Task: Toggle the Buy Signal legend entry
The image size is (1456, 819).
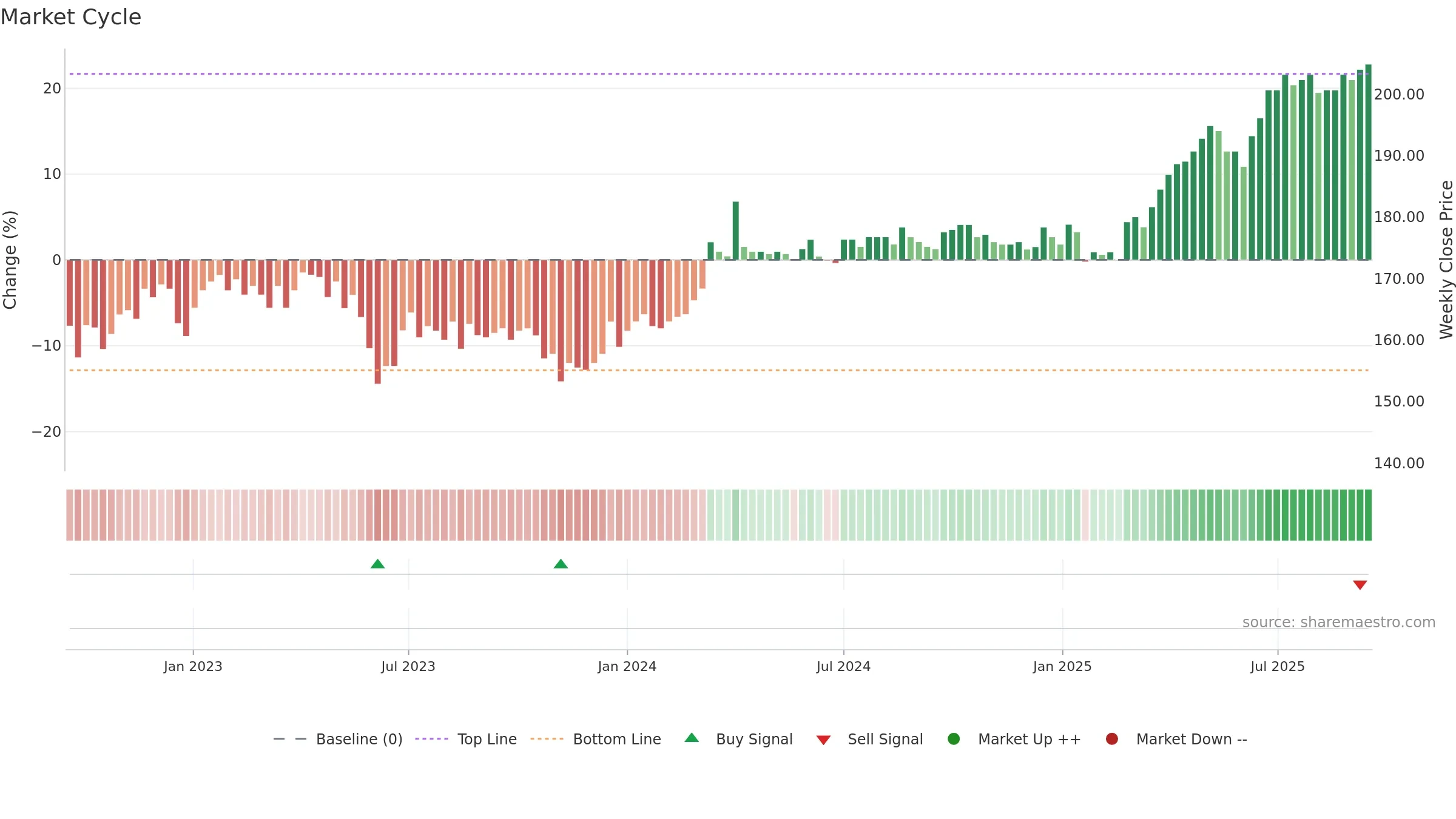Action: pos(738,739)
